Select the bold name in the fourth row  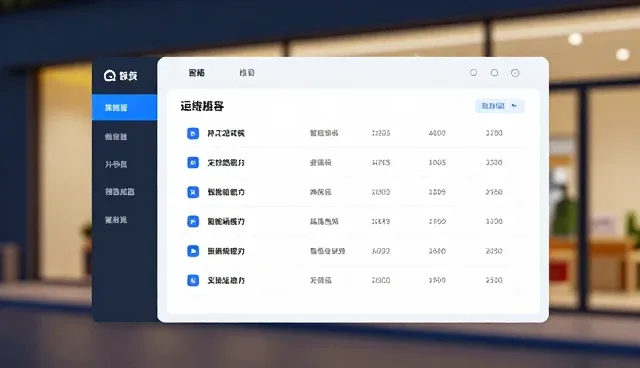[x=226, y=222]
